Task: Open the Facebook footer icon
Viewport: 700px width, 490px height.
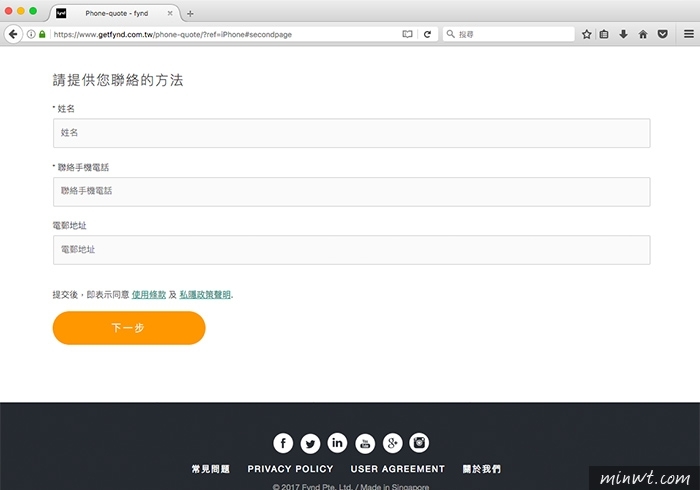Action: point(283,443)
